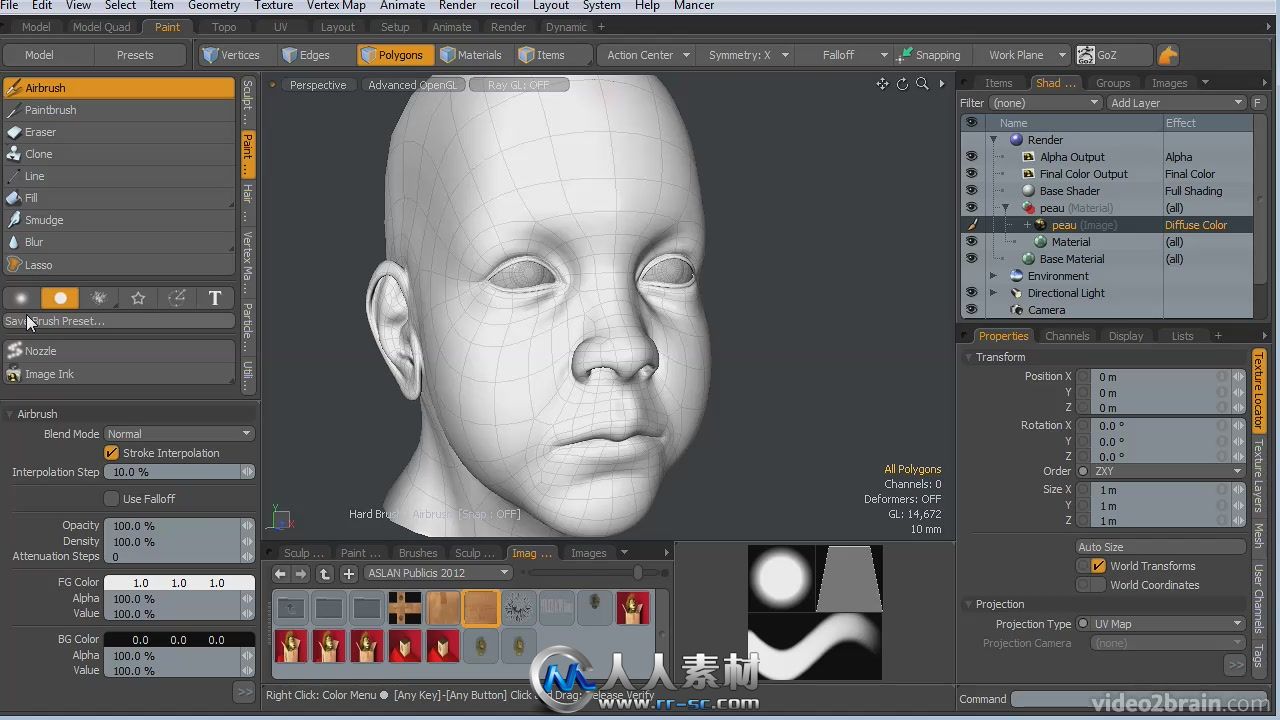This screenshot has width=1280, height=720.
Task: Click the viewport move icon
Action: tap(882, 84)
